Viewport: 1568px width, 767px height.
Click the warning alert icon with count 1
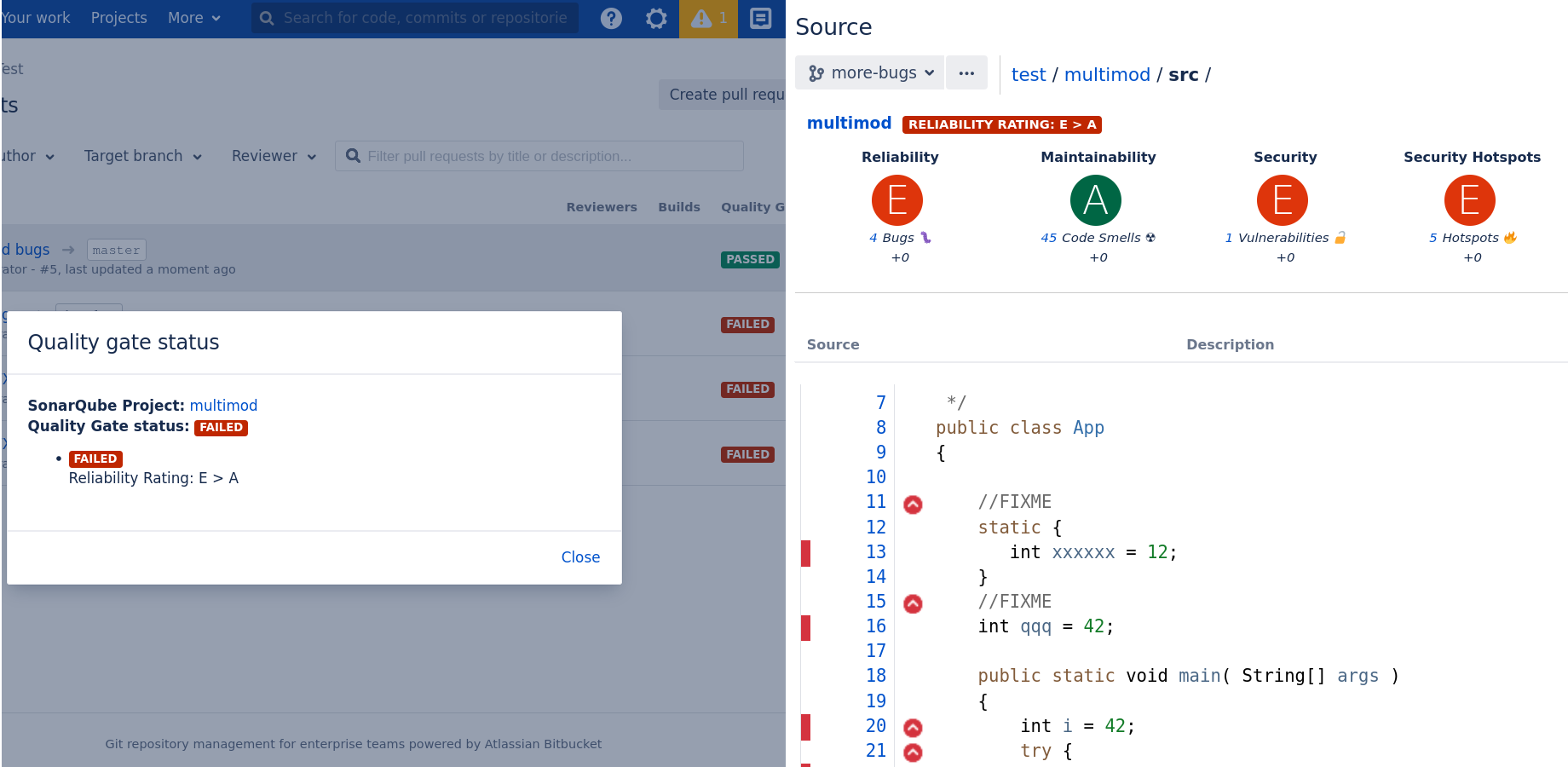pos(709,18)
